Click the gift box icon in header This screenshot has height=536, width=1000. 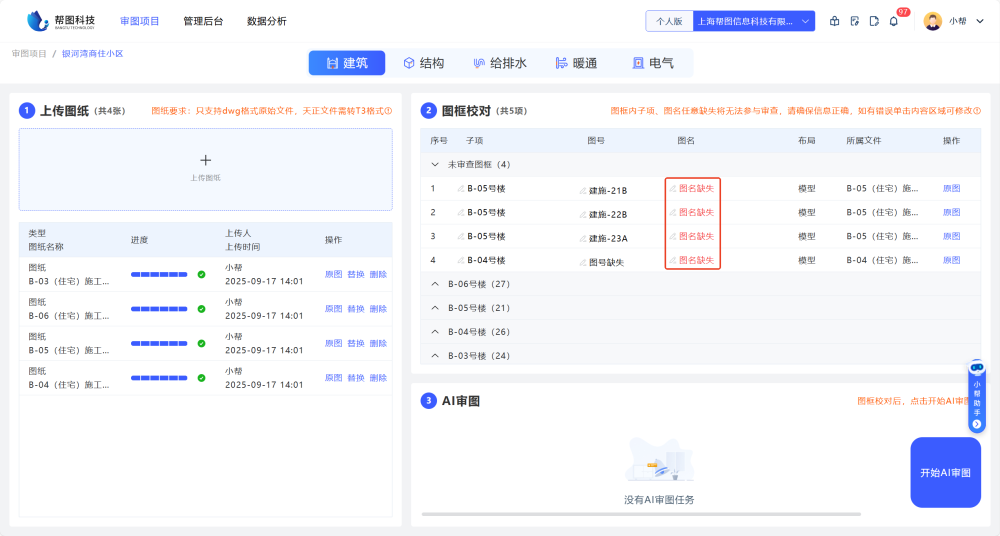click(x=835, y=21)
